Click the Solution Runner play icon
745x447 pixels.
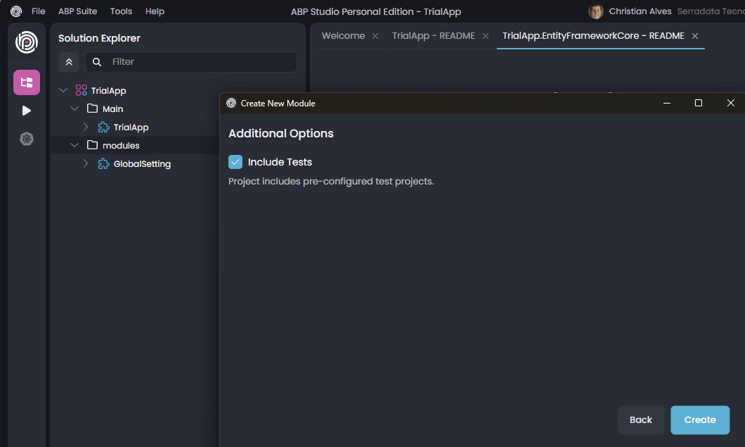point(27,111)
